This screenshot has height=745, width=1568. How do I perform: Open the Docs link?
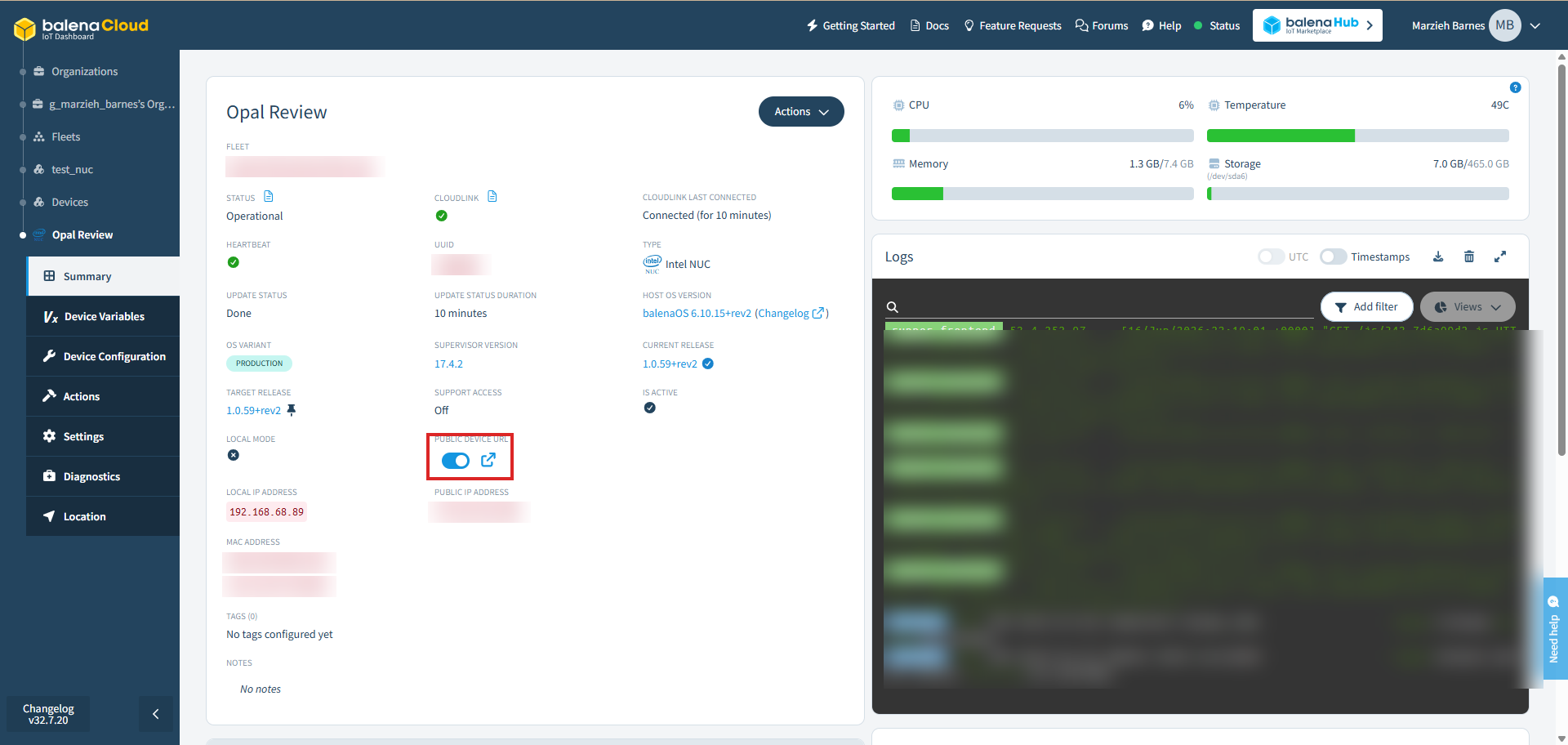pos(929,25)
